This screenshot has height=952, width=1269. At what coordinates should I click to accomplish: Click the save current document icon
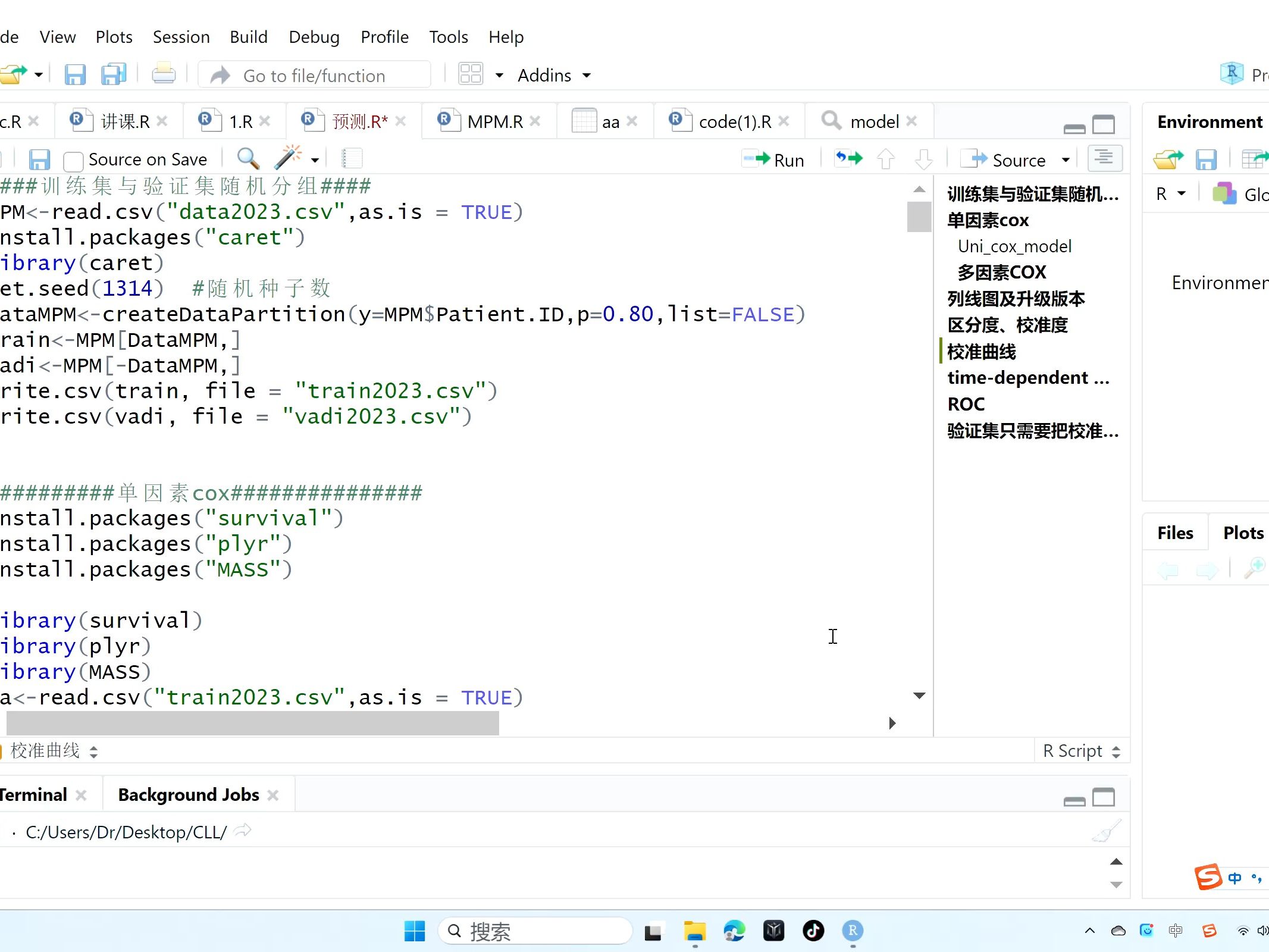pos(39,159)
